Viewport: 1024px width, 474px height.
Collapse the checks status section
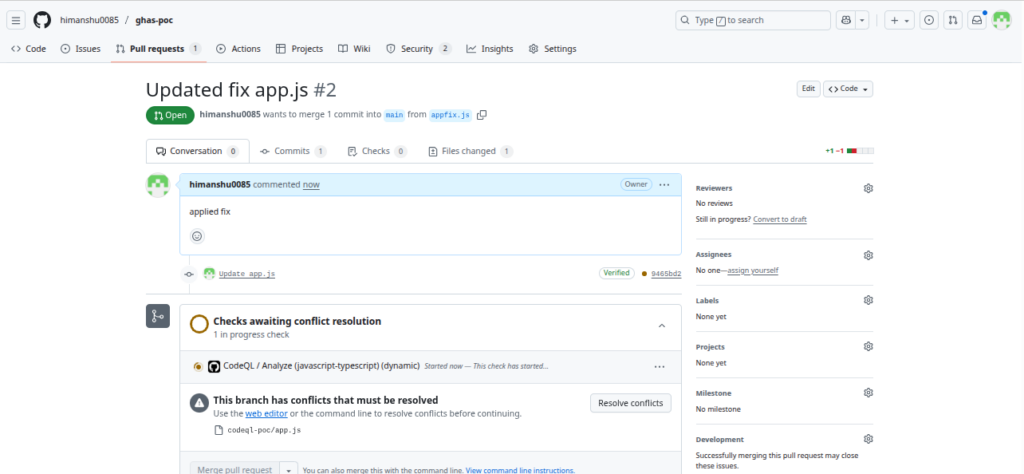(661, 325)
